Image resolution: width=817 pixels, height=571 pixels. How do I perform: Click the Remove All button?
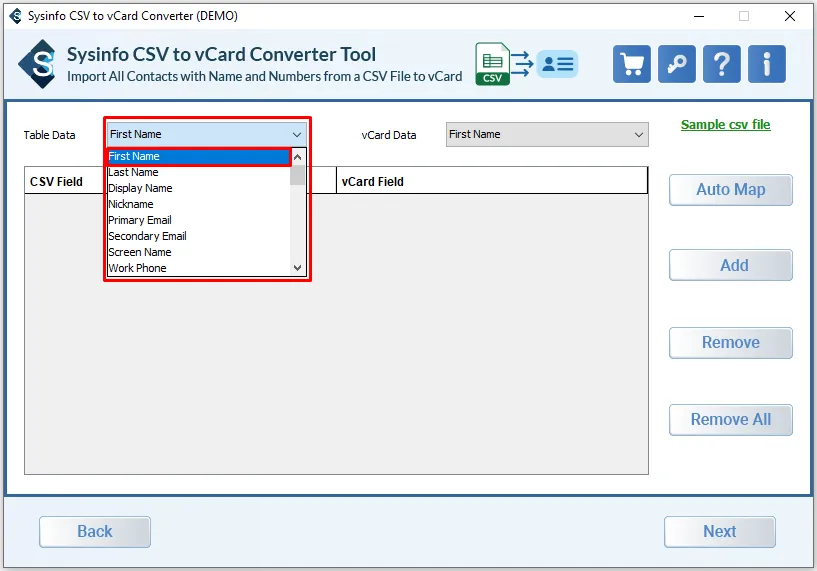click(731, 419)
